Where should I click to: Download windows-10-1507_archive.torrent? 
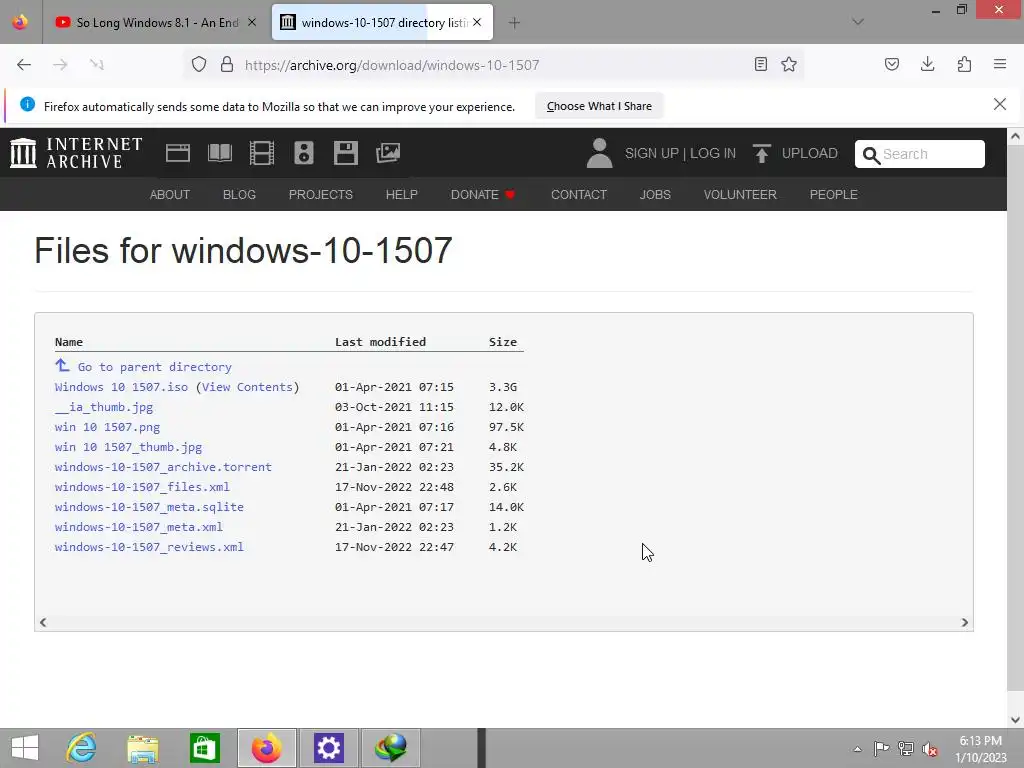click(163, 467)
